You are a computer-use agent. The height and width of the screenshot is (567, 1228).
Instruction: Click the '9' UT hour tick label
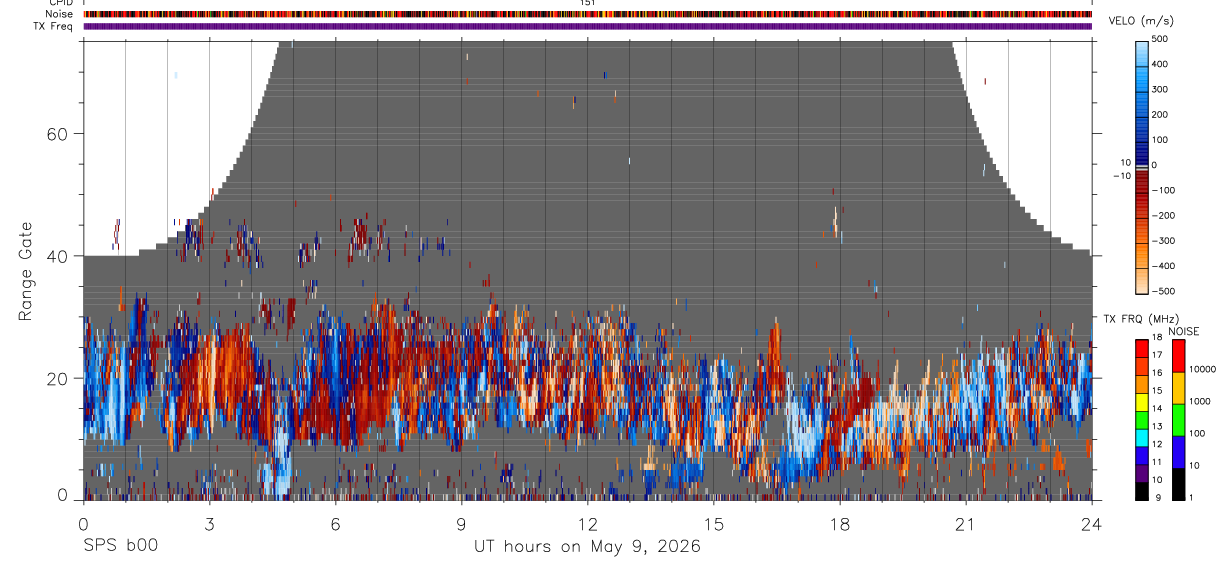461,523
